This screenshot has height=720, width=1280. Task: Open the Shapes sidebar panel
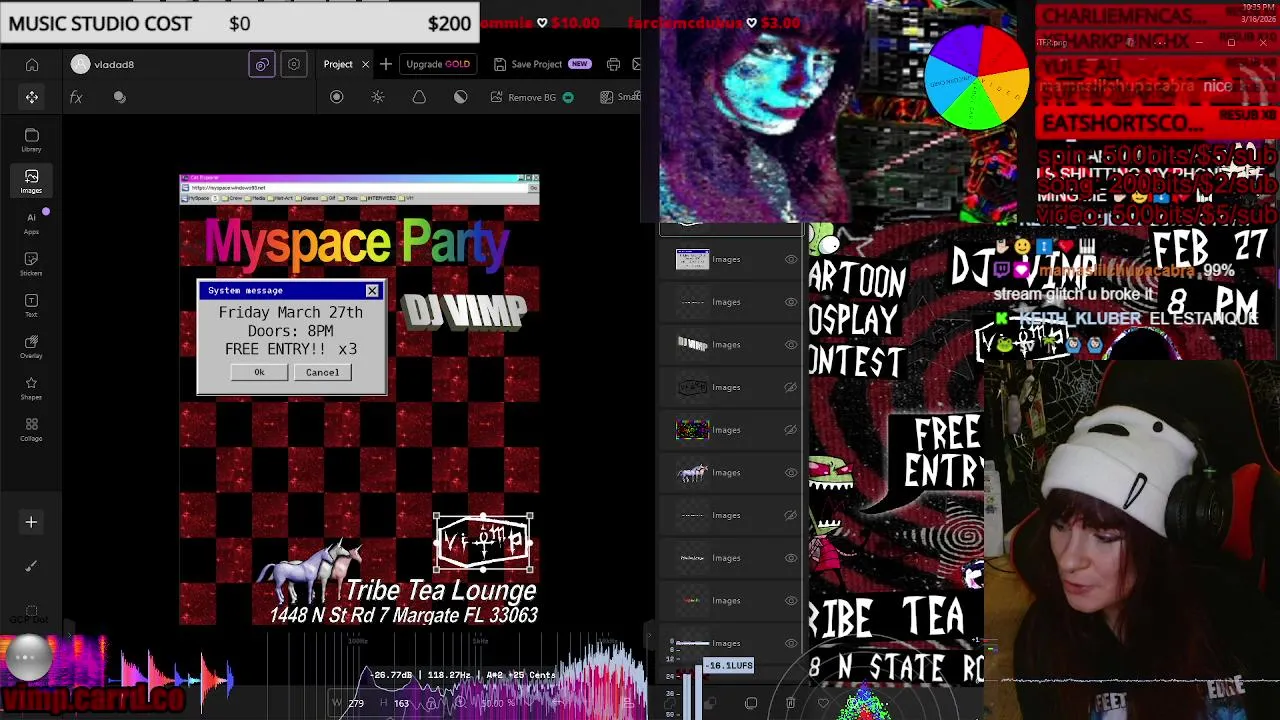pos(31,388)
